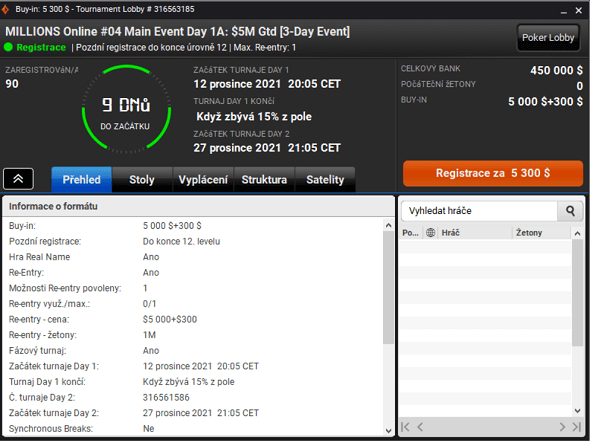Click the Poker Lobby button
The width and height of the screenshot is (590, 441).
click(548, 38)
